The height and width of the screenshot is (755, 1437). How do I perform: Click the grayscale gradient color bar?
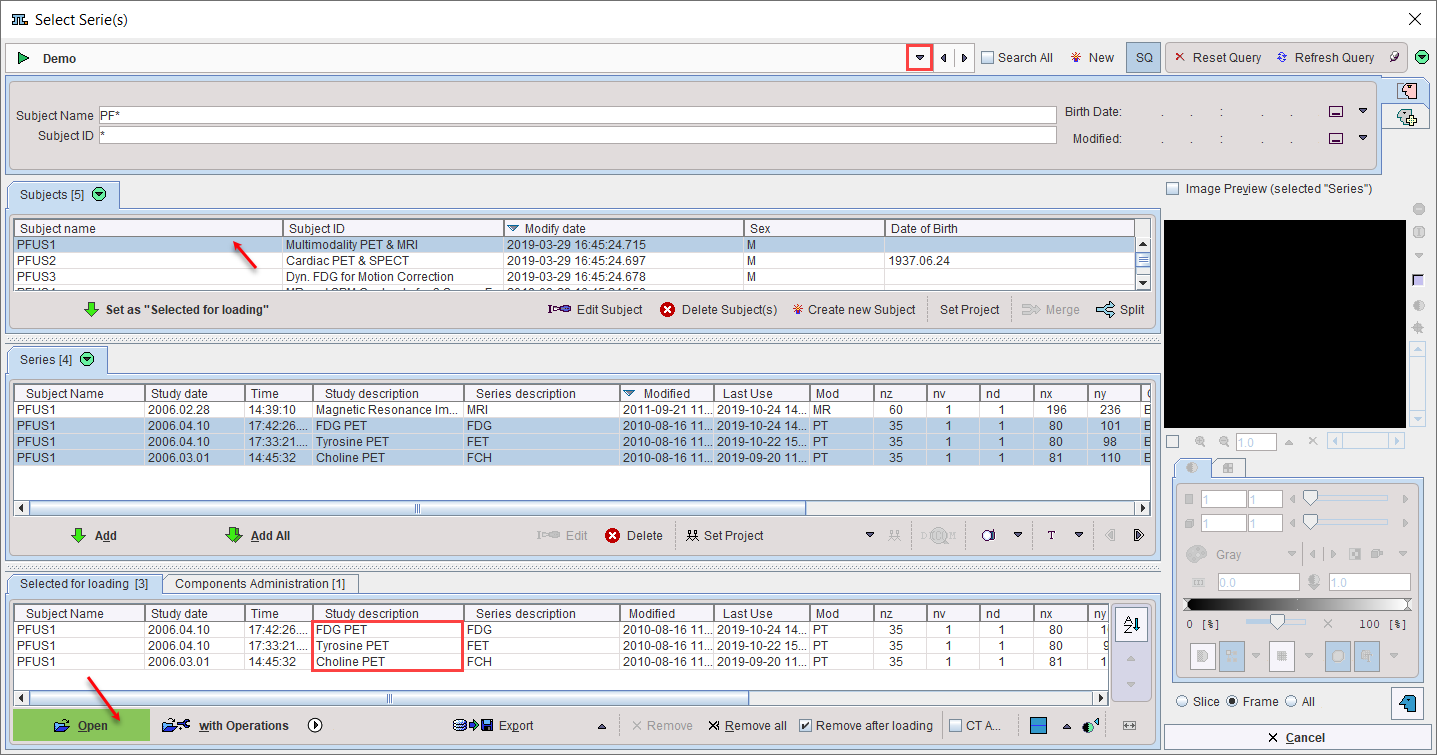(x=1298, y=604)
